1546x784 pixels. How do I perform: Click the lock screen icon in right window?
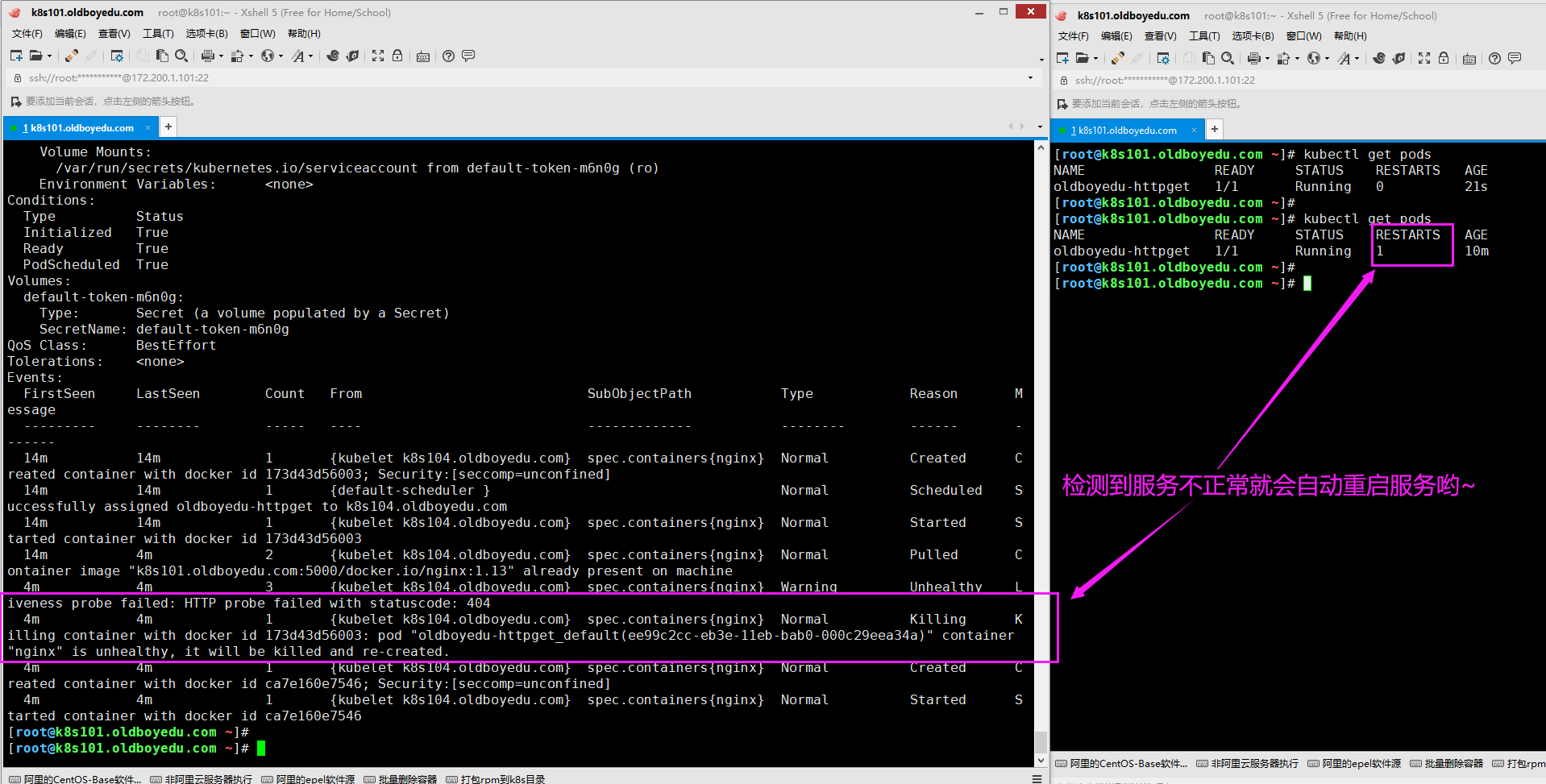tap(1444, 58)
